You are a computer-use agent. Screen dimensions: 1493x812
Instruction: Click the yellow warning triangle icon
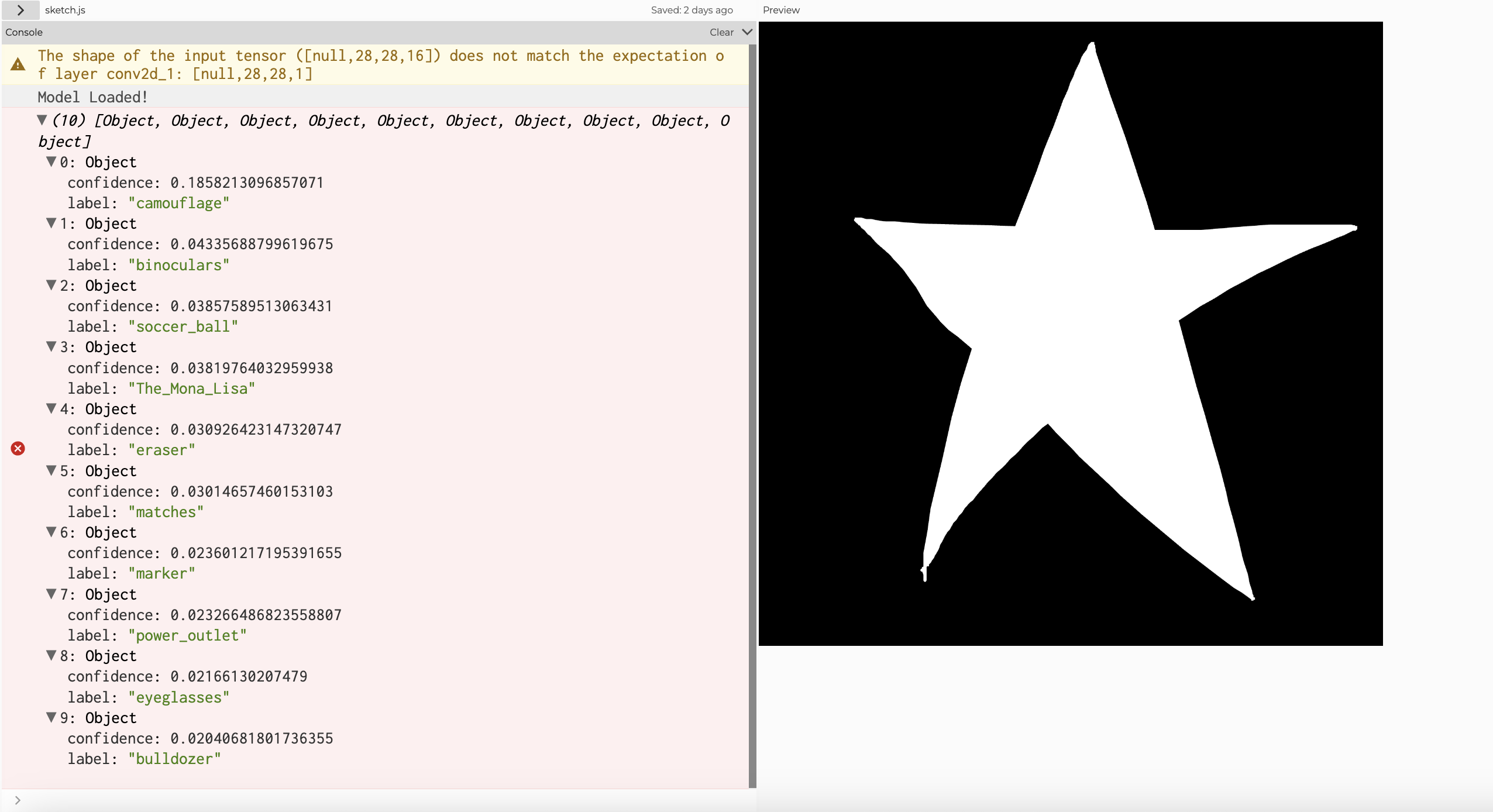(18, 64)
